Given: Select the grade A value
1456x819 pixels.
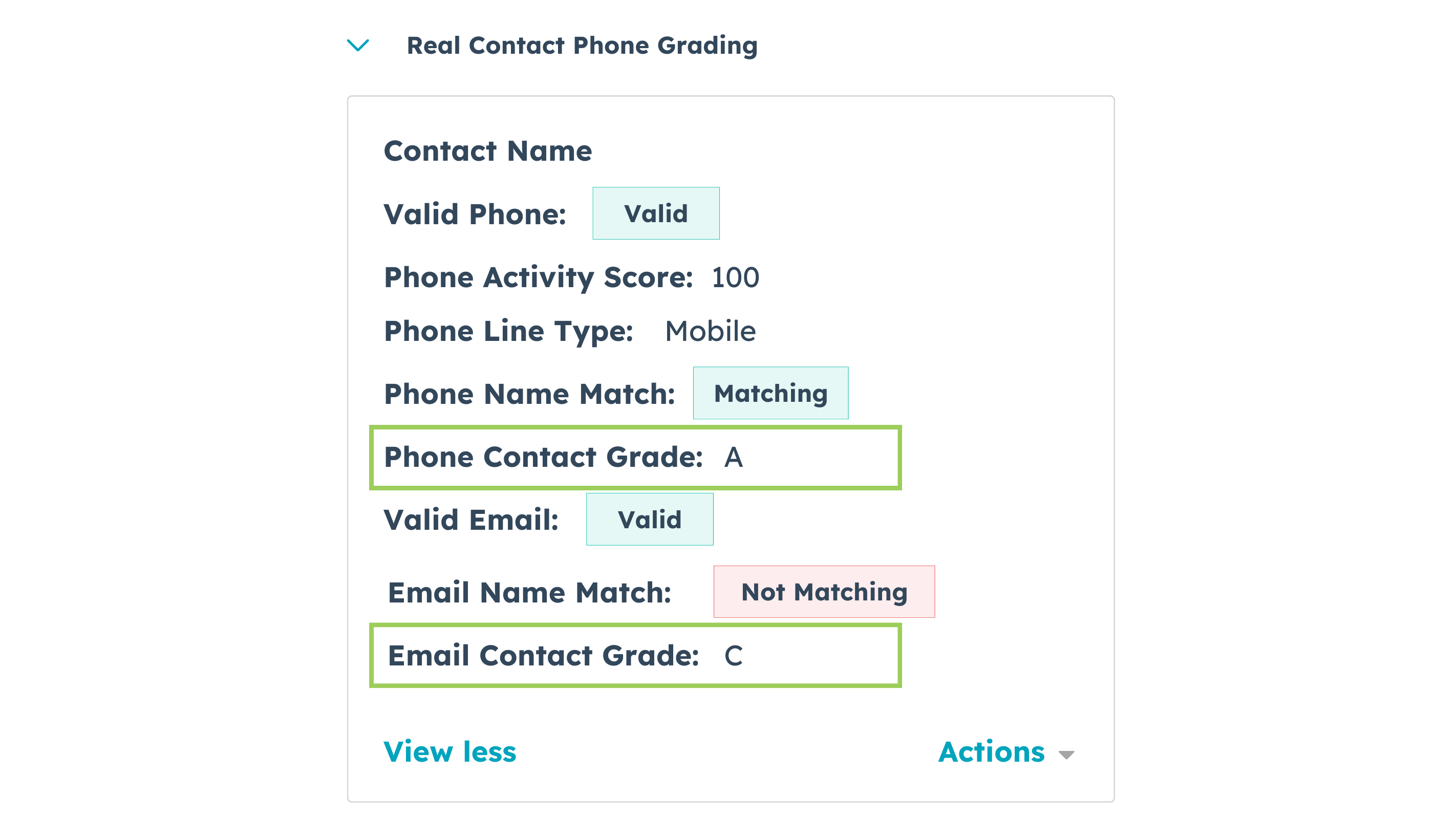Looking at the screenshot, I should (734, 458).
